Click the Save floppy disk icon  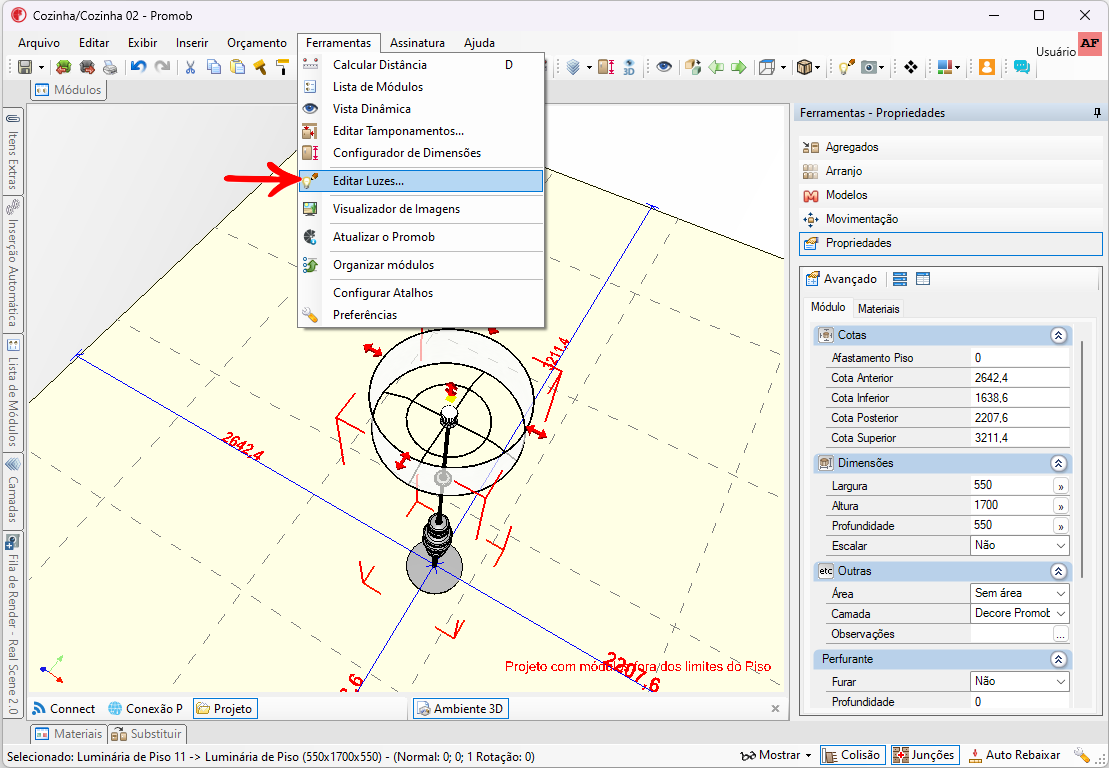(x=25, y=67)
